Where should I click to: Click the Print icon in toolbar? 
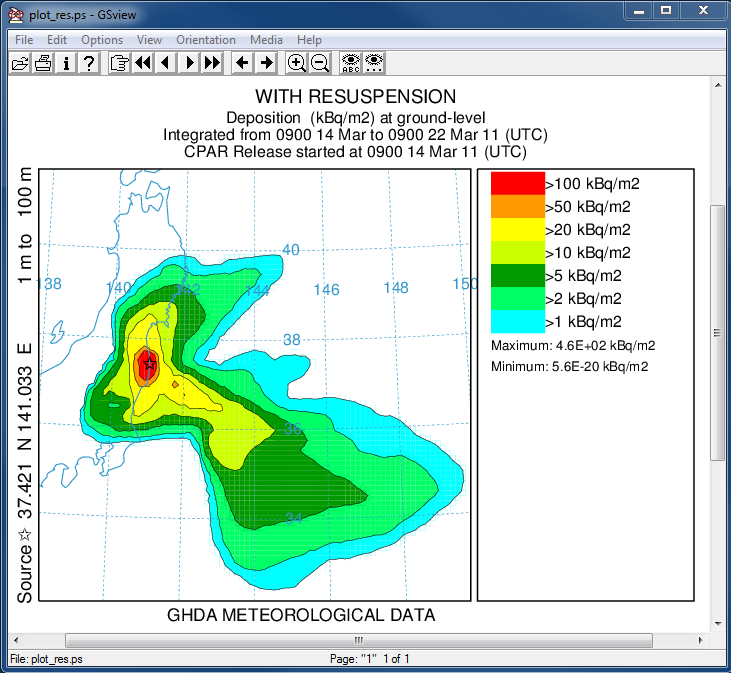click(x=43, y=63)
